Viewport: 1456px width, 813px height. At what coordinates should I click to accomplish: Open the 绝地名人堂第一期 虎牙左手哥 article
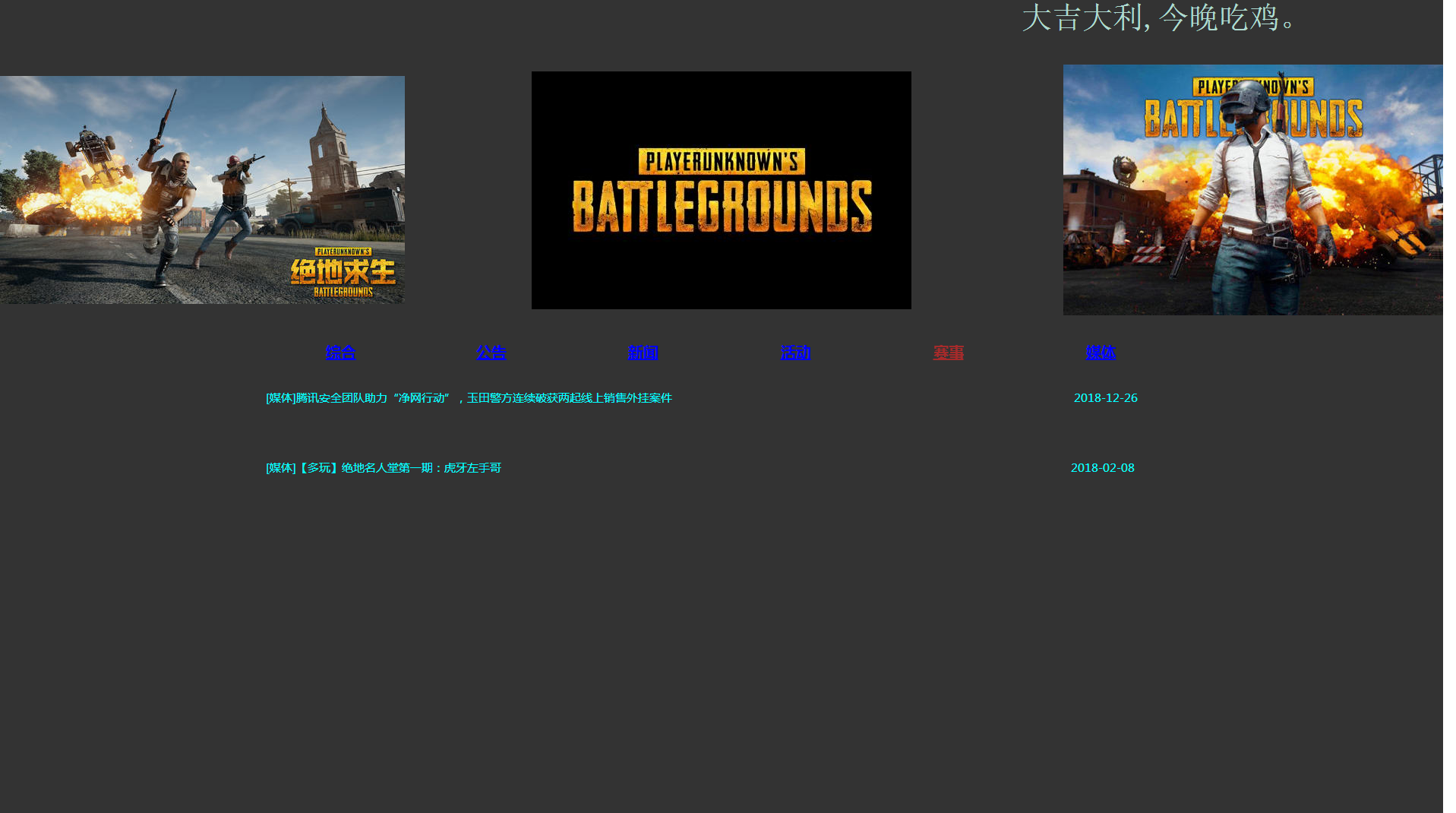384,468
